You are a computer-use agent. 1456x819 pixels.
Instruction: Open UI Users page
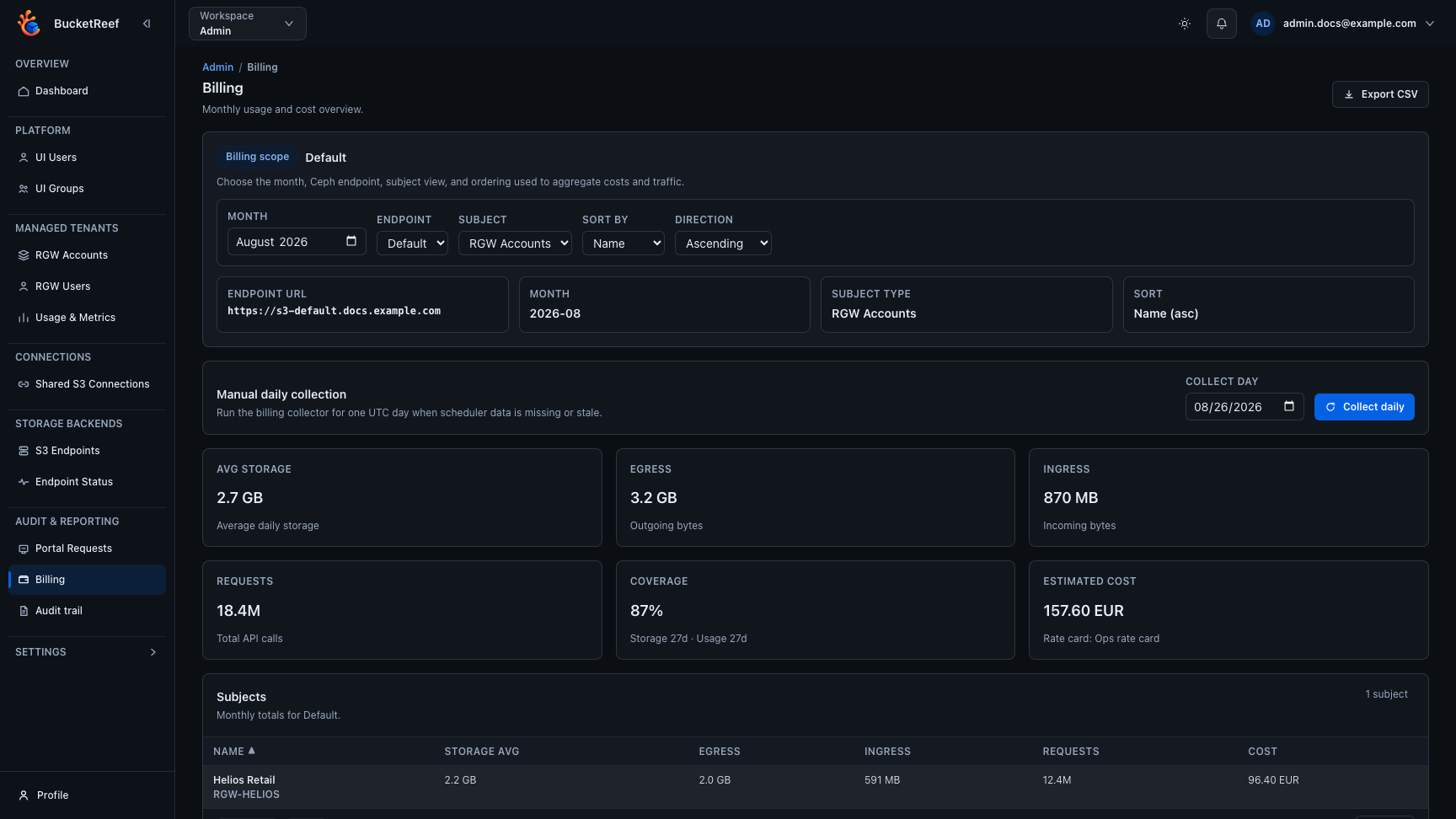(87, 158)
